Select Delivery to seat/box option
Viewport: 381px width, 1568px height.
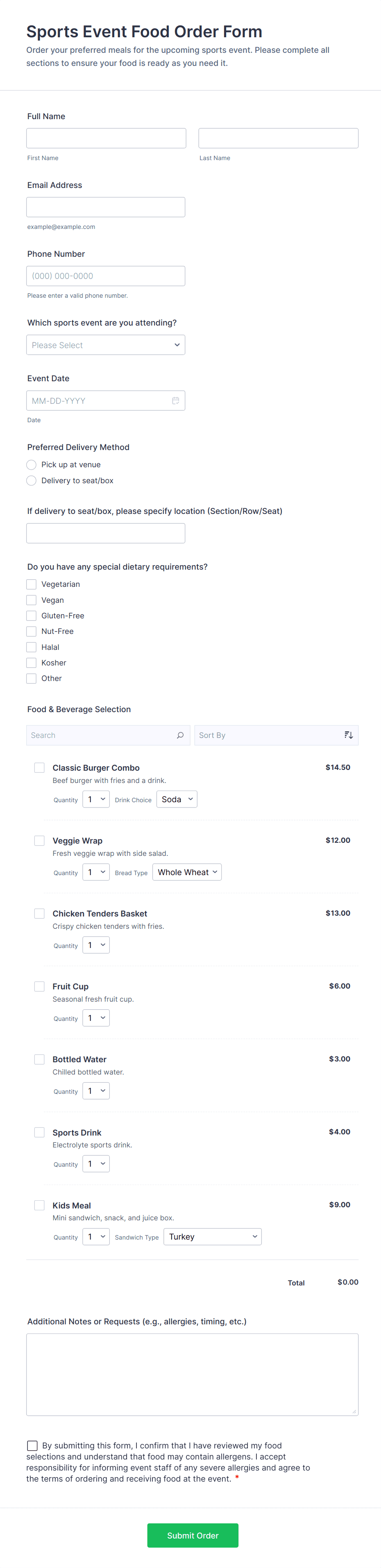(32, 481)
